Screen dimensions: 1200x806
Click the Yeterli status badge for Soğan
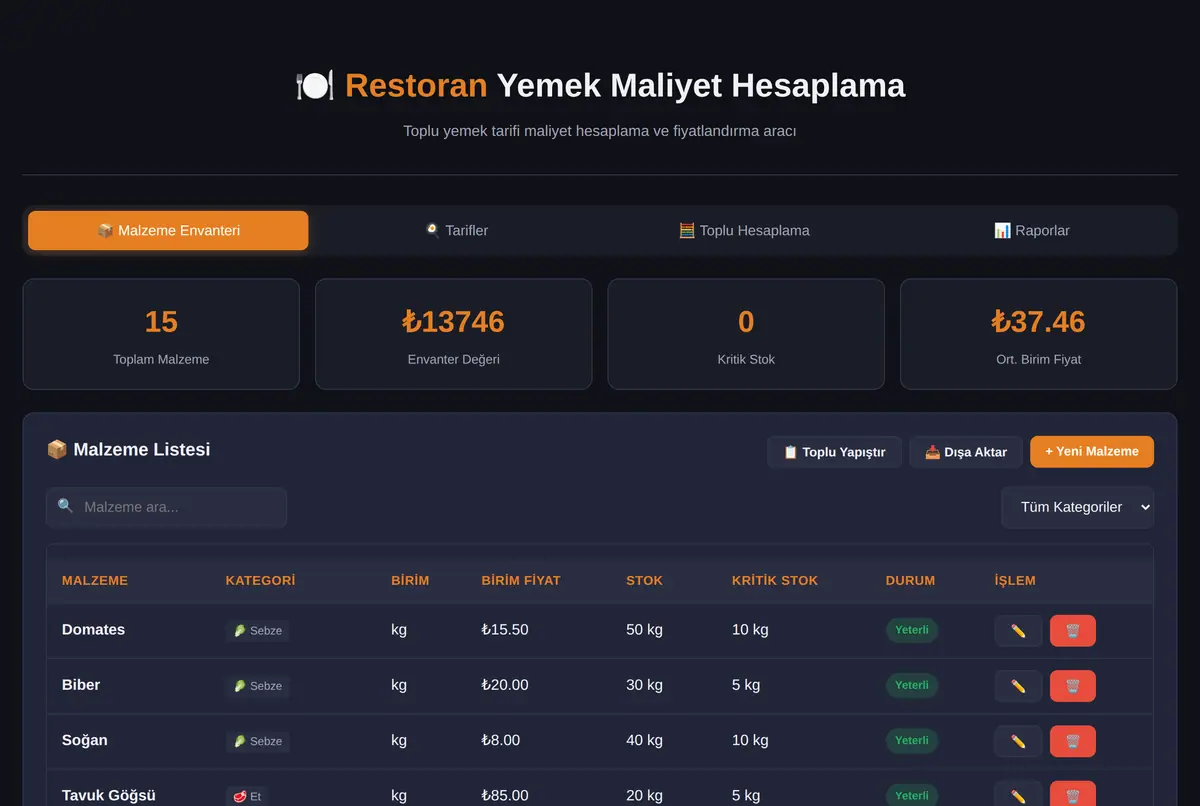tap(912, 740)
